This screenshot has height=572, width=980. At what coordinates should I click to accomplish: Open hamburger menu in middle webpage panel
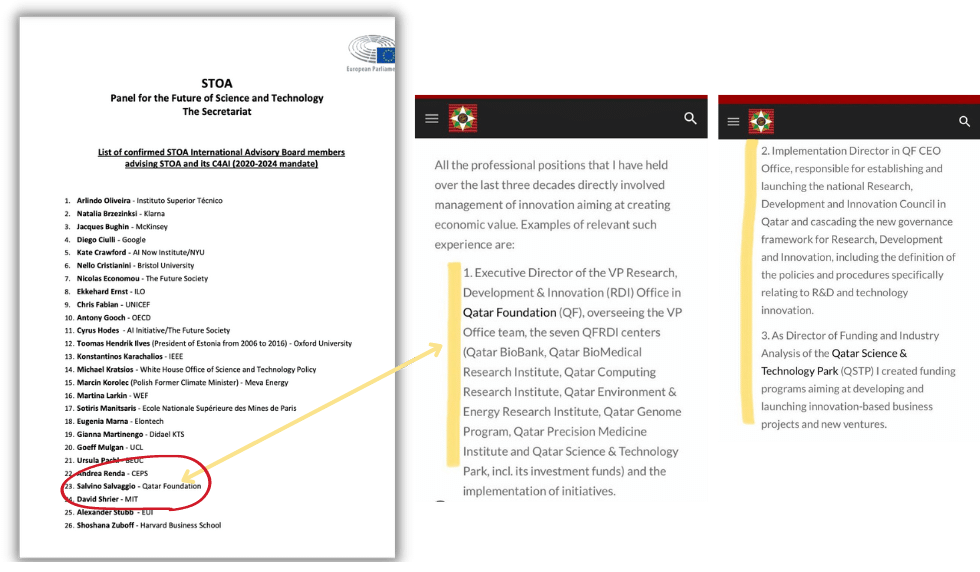(432, 118)
